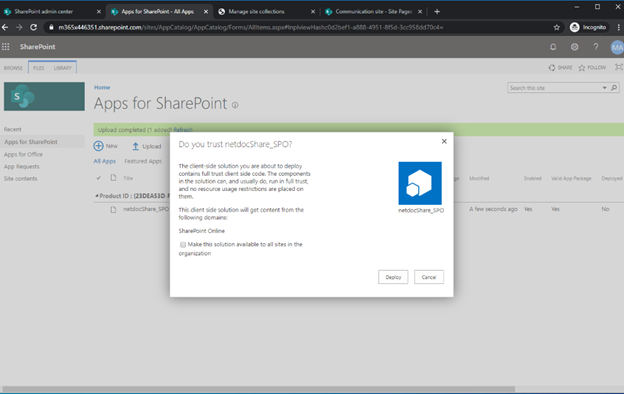This screenshot has width=624, height=394.
Task: Sort by the Valid App Package column header
Action: [571, 178]
